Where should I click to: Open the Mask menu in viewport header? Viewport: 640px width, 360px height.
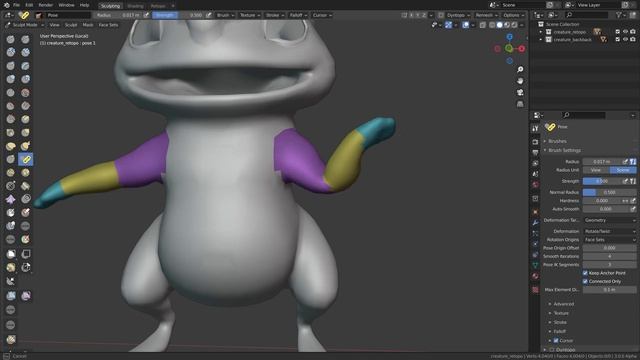pos(88,25)
